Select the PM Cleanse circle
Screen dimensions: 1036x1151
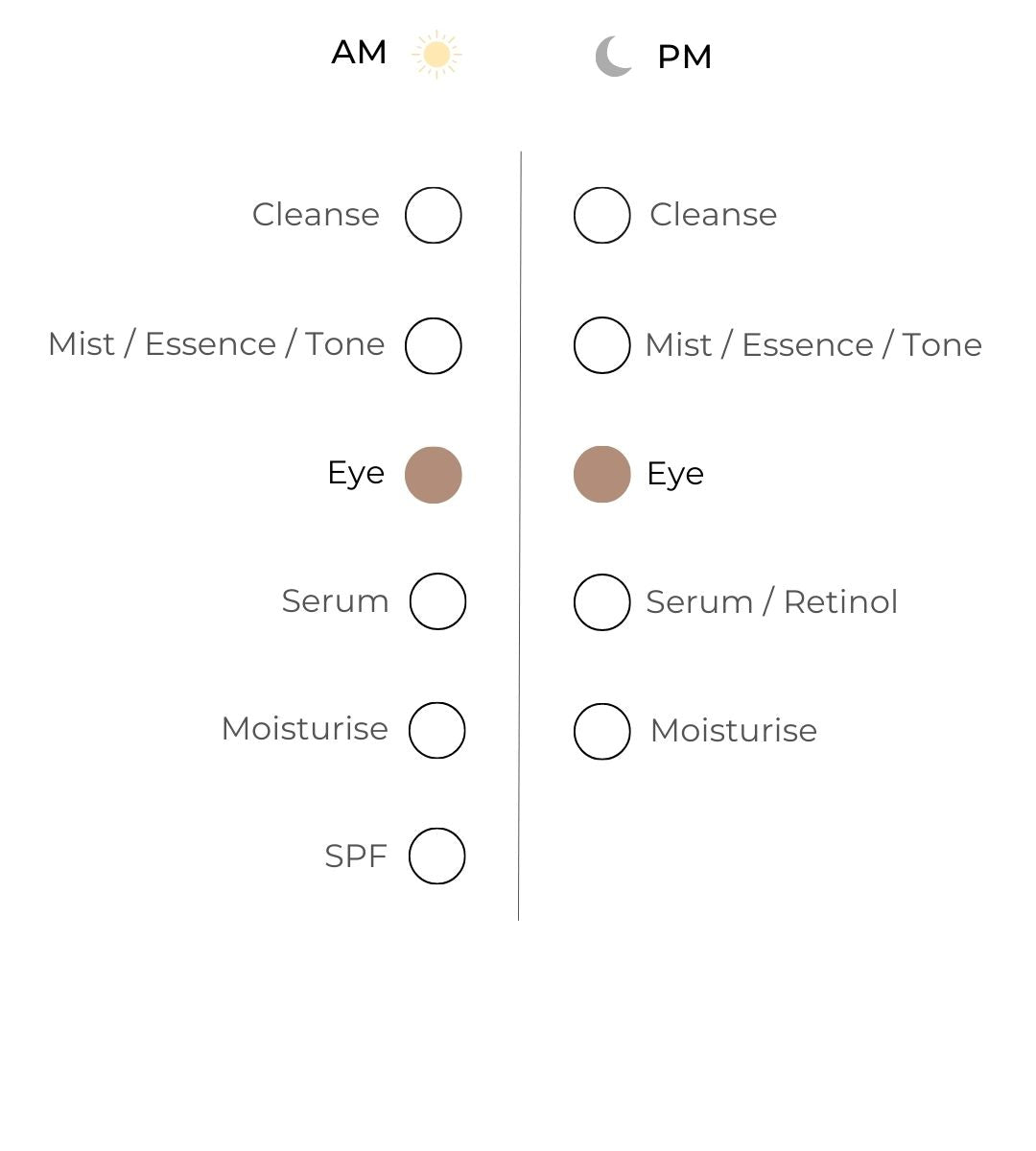pyautogui.click(x=602, y=215)
